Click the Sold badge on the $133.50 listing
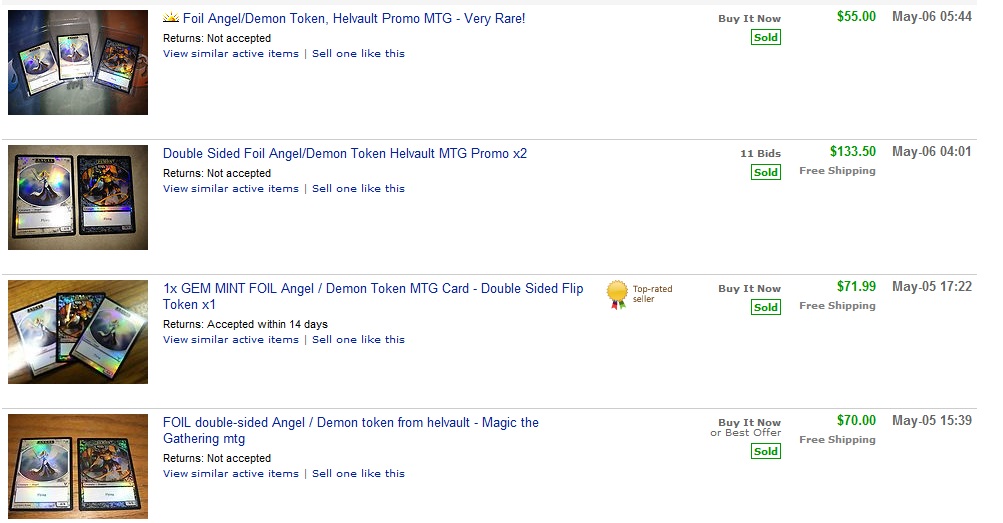The width and height of the screenshot is (1003, 523). pyautogui.click(x=766, y=172)
